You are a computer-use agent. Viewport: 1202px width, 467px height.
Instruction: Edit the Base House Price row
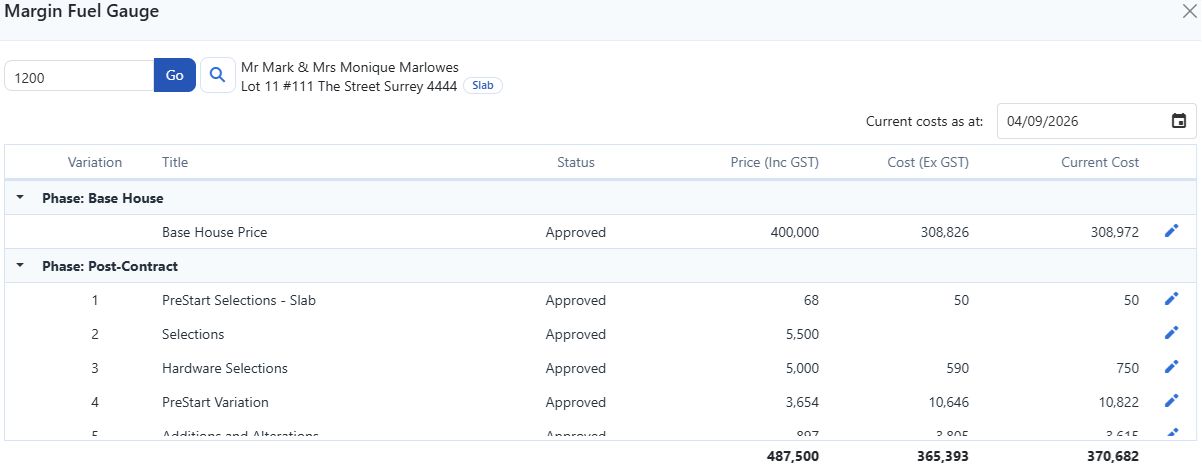point(1172,231)
